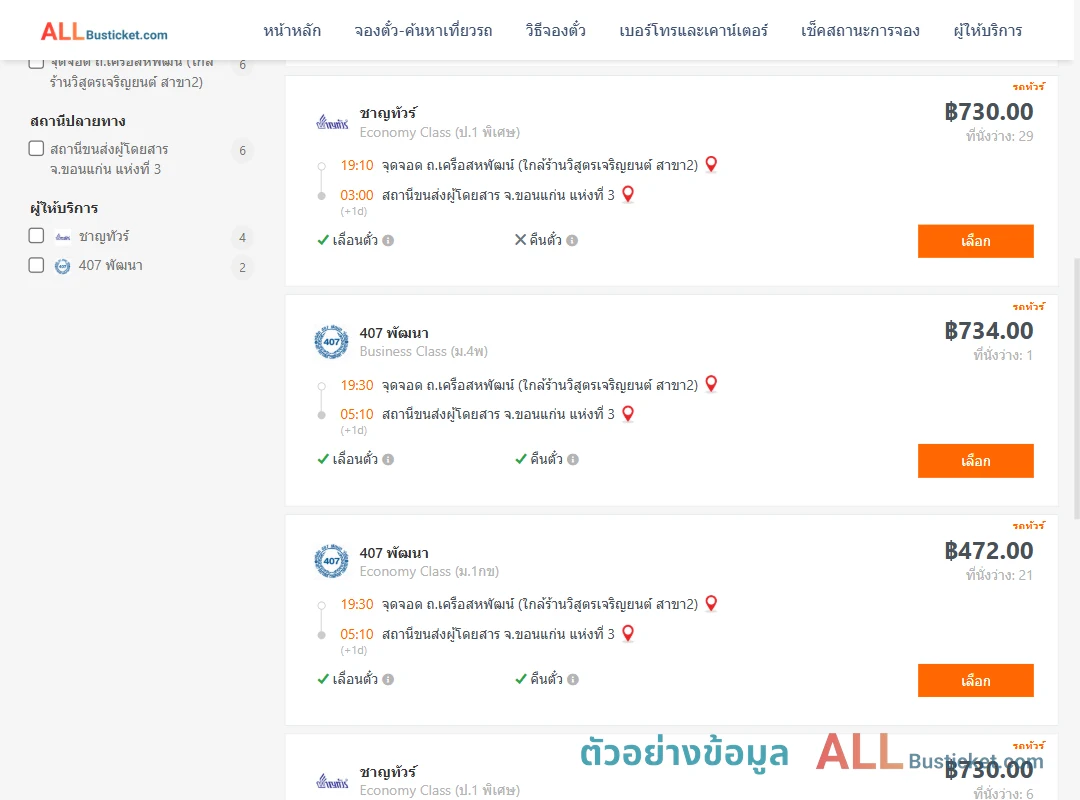Click ชาญทัวร์ logo in the ฿730.00 card
Screen dimensions: 1080x800
[x=332, y=123]
